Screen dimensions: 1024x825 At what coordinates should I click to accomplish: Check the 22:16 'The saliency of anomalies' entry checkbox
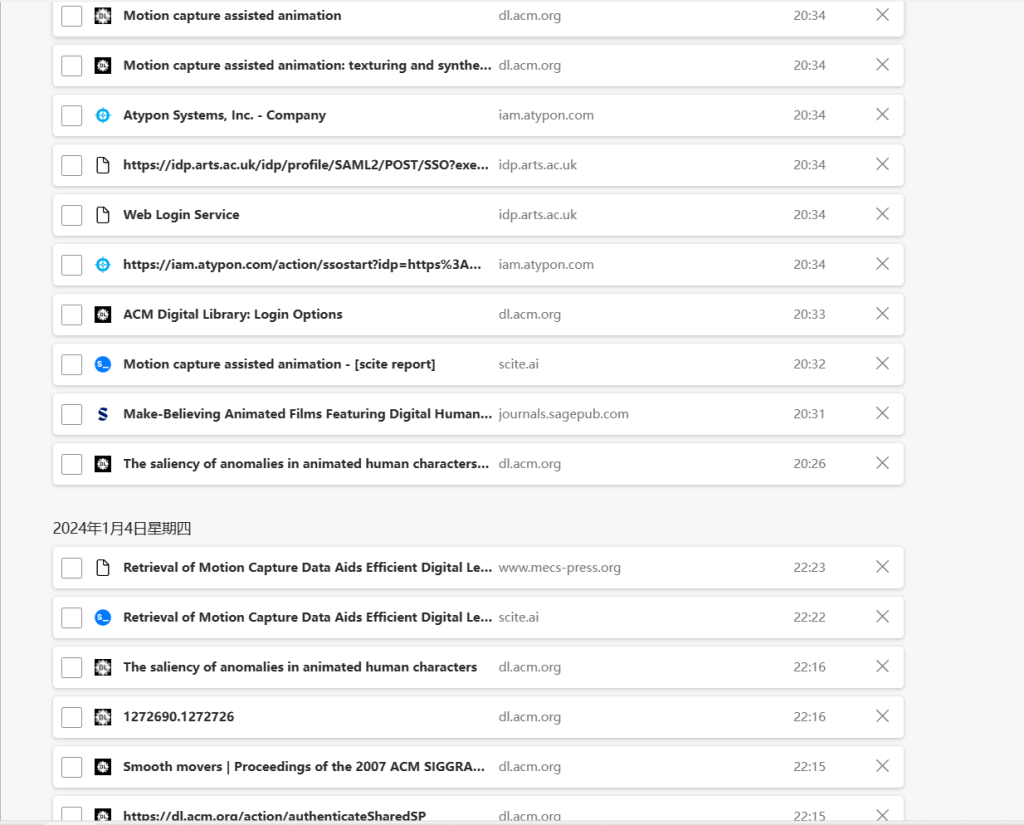click(x=72, y=668)
